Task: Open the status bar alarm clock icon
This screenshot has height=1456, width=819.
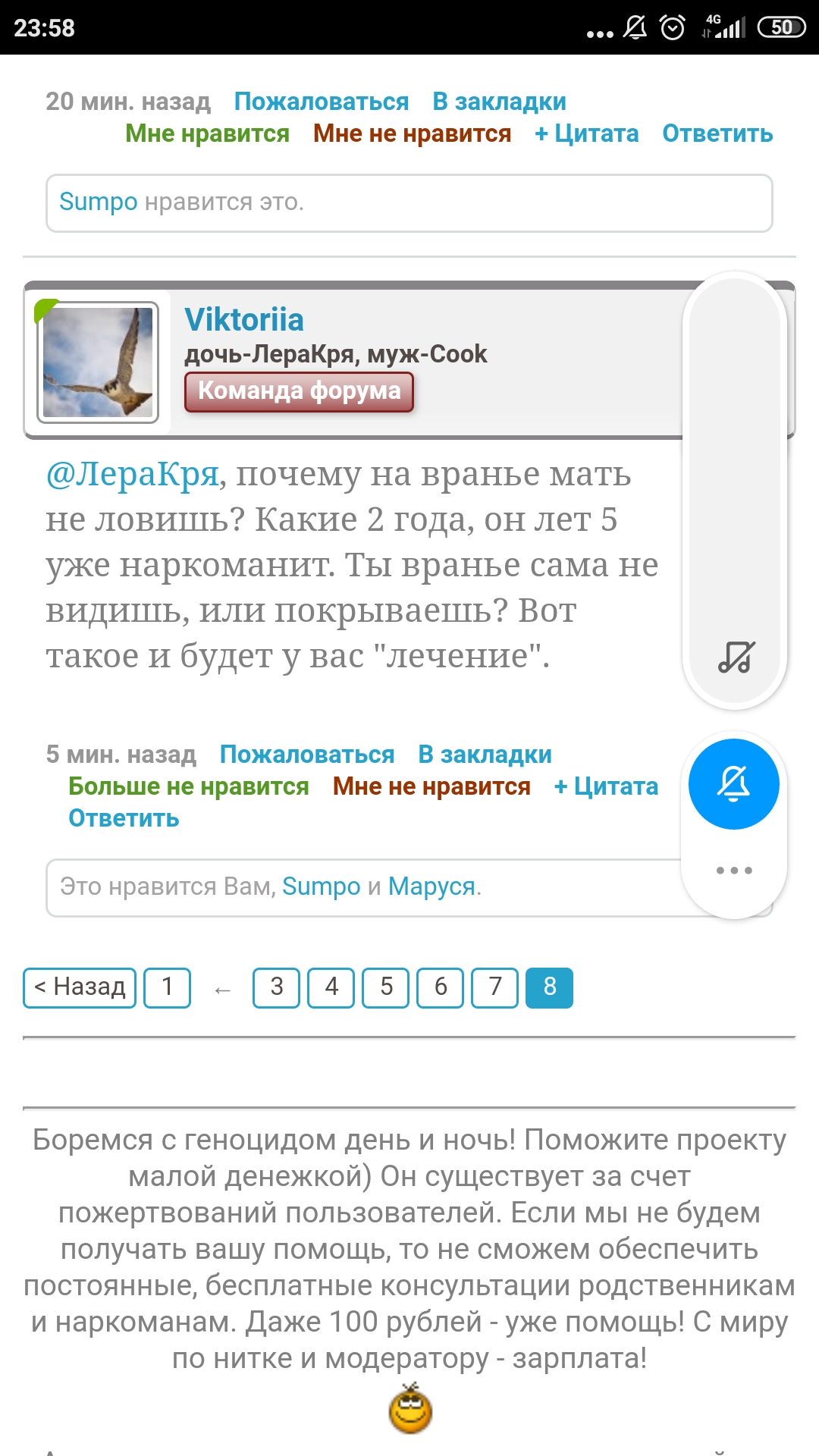Action: click(673, 27)
